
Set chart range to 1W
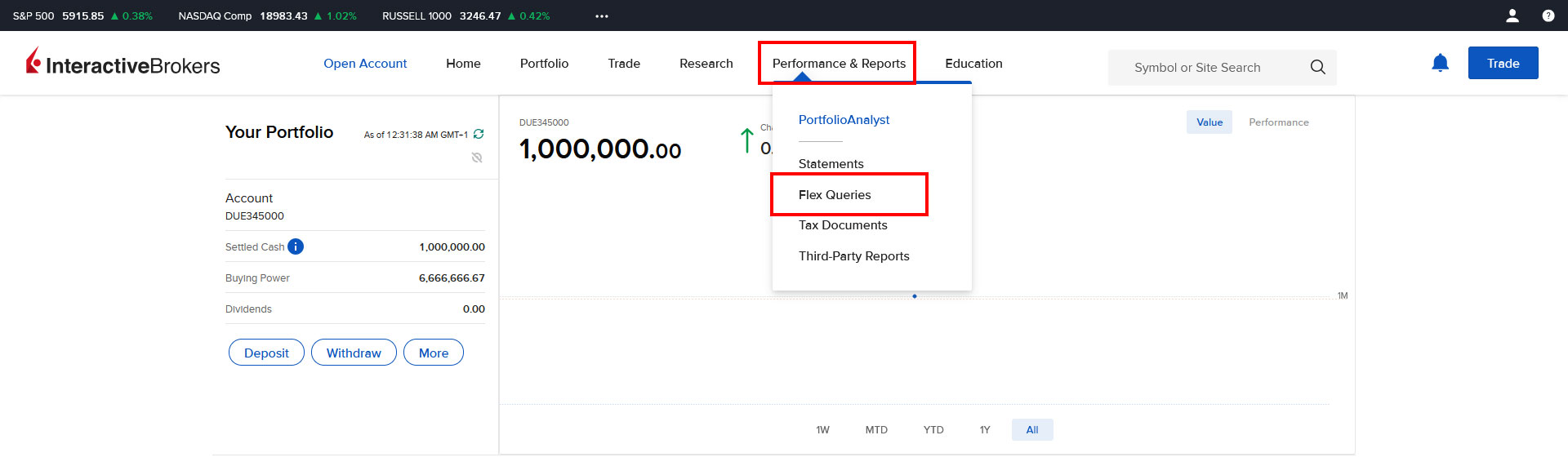tap(822, 430)
